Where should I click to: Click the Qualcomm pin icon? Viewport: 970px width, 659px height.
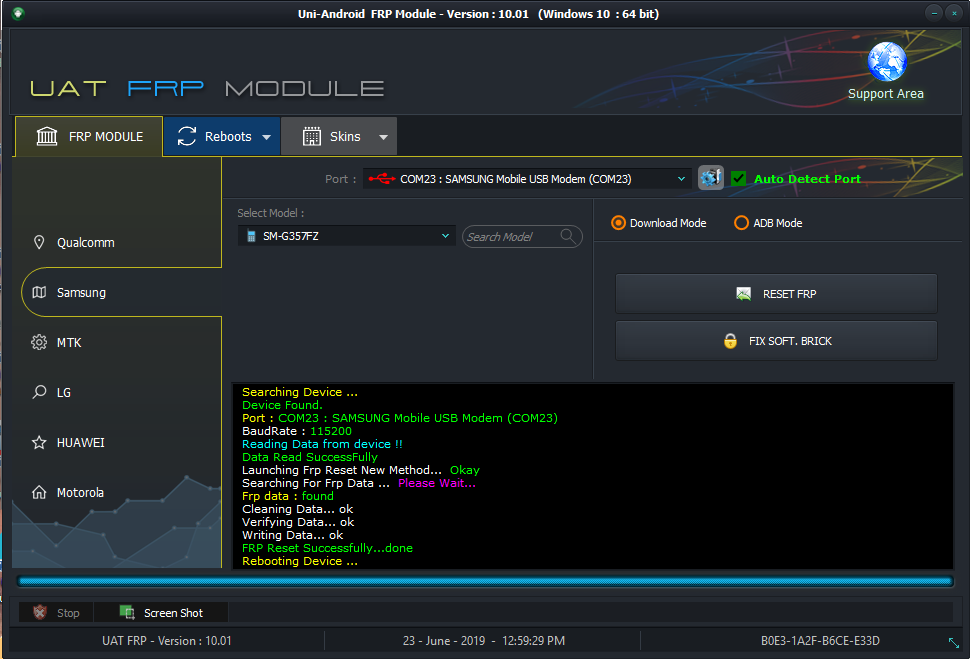39,243
